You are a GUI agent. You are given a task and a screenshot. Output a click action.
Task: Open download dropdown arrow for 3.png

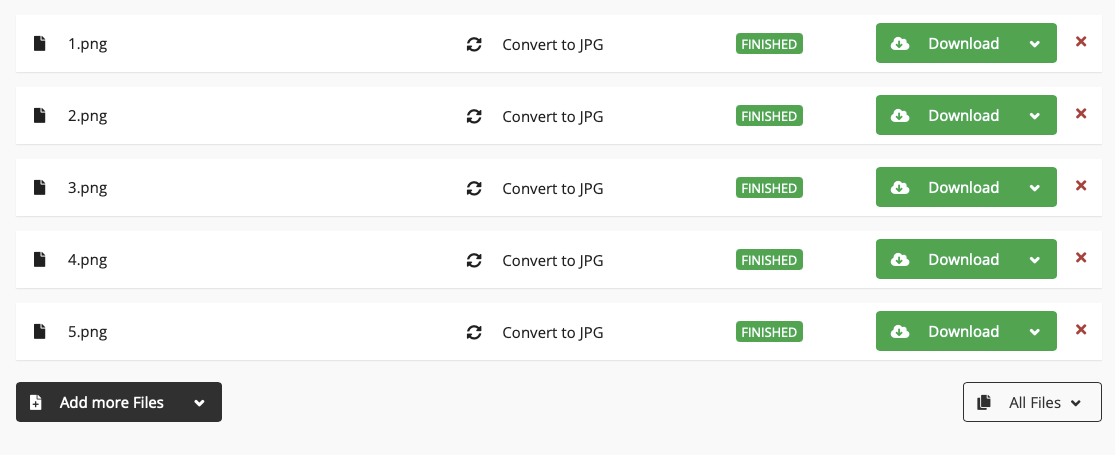tap(1035, 188)
